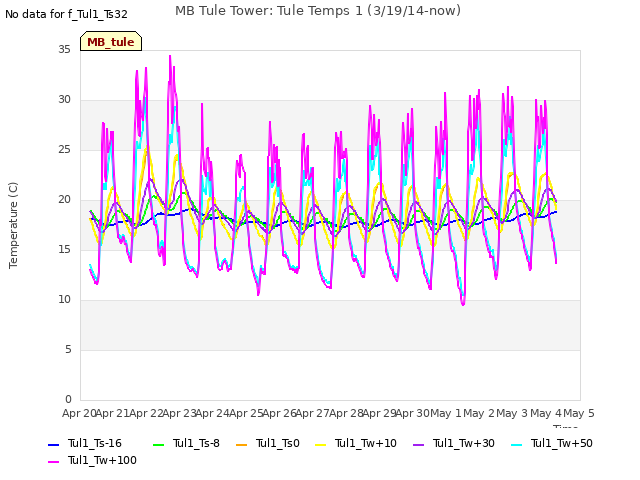Click the Apr 25 x-axis tick label
The width and height of the screenshot is (640, 480).
pos(246,413)
